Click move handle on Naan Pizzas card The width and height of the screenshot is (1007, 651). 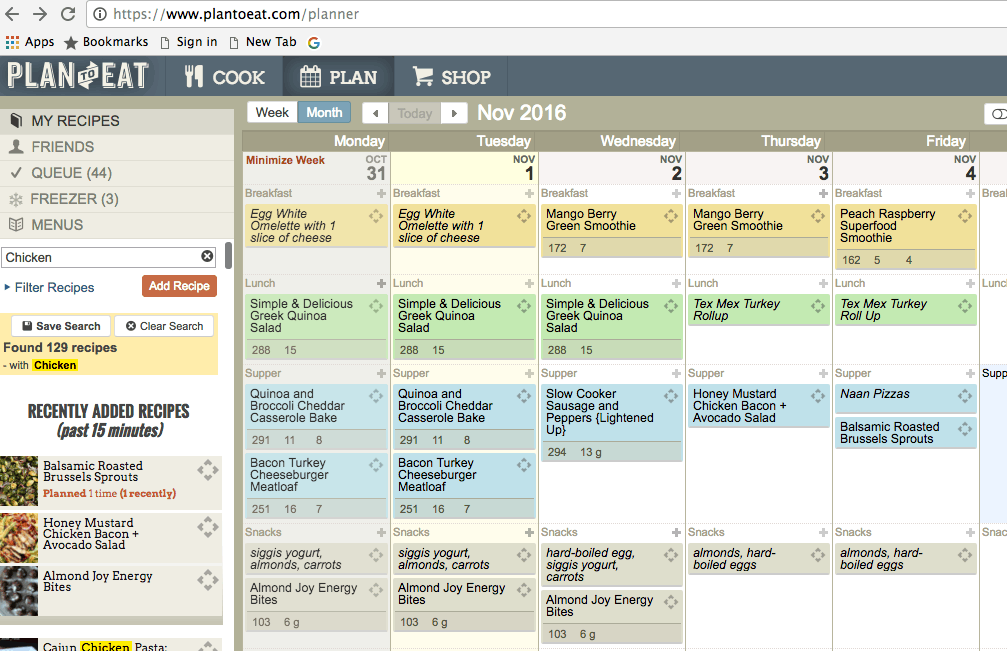(x=965, y=395)
